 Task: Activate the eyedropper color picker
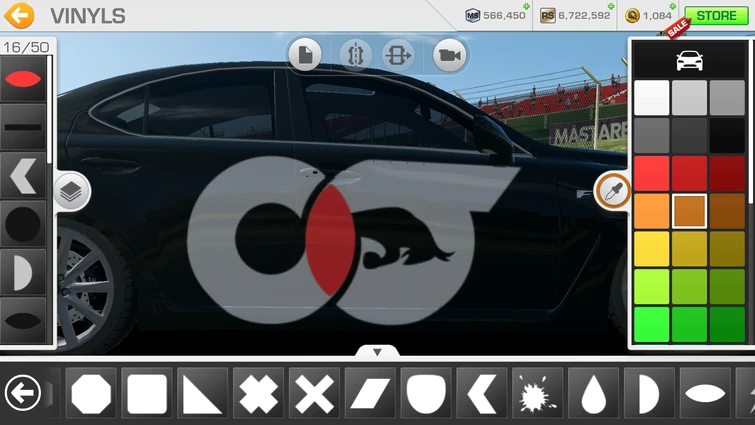[x=613, y=192]
